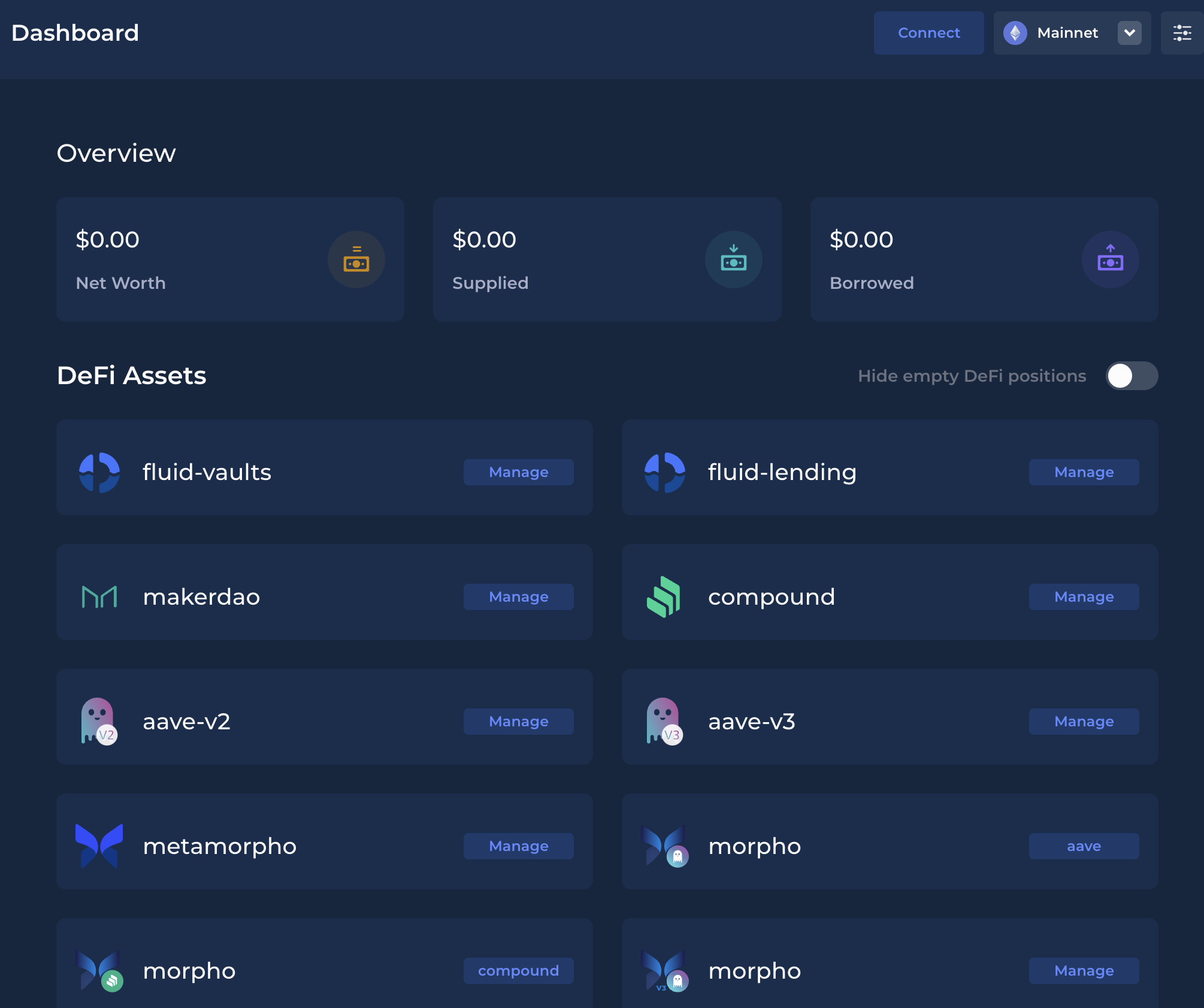Click the Supplied label
The image size is (1204, 1008).
point(490,283)
